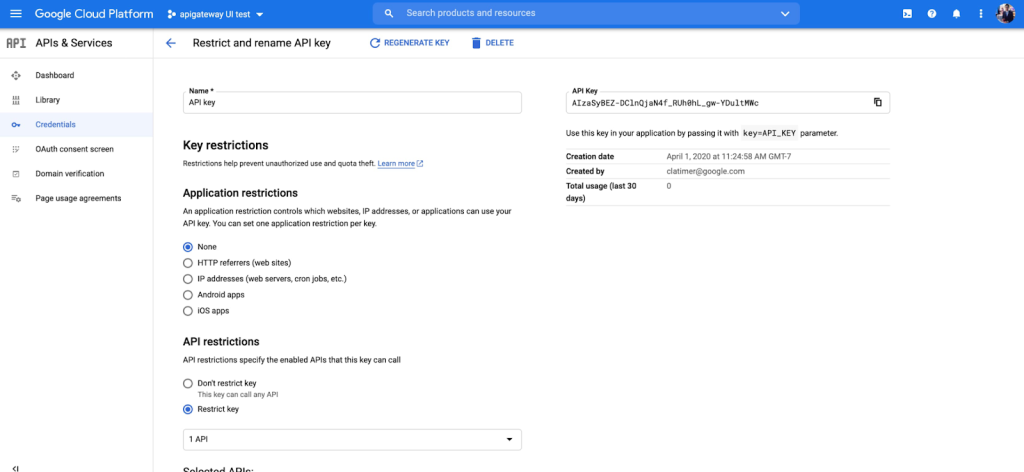
Task: Open OAuth consent screen page
Action: (74, 149)
